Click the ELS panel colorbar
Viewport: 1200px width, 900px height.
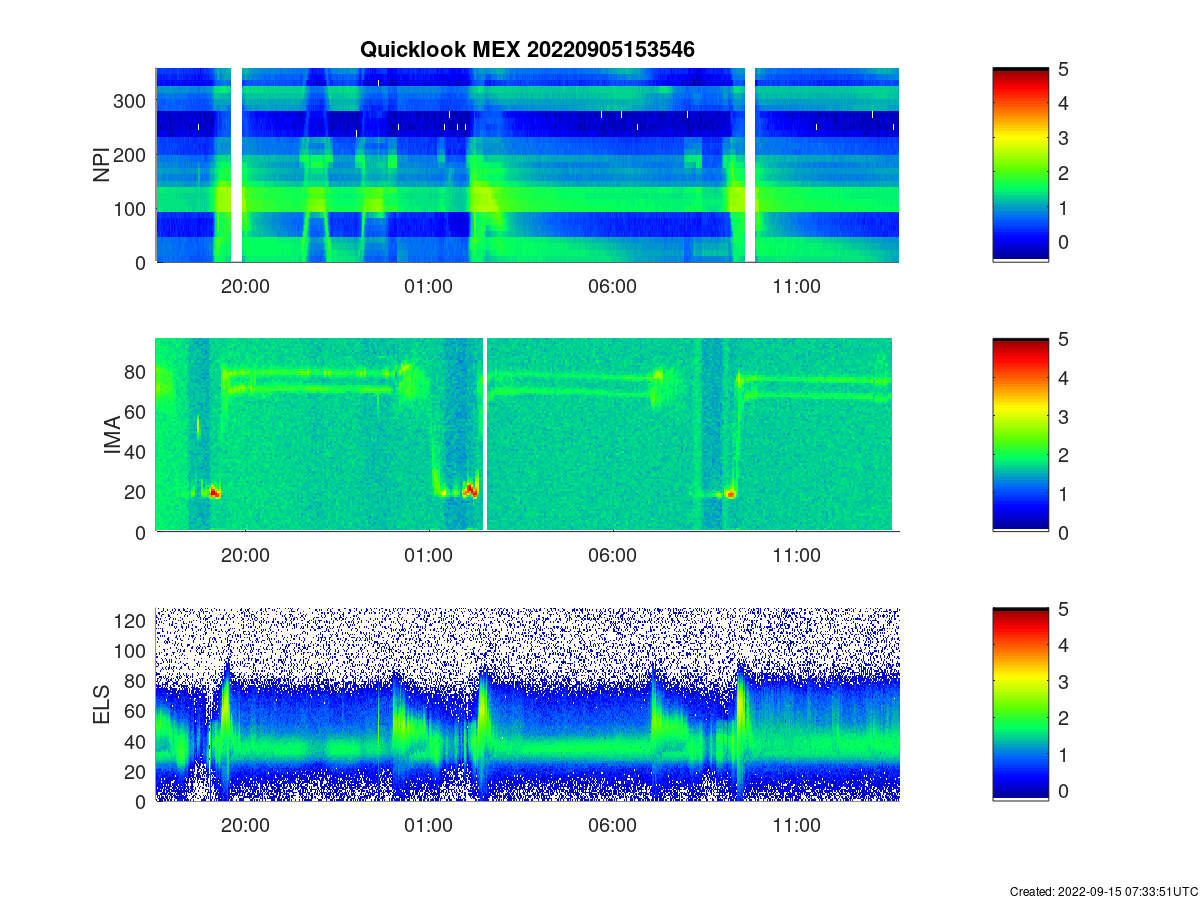1020,704
